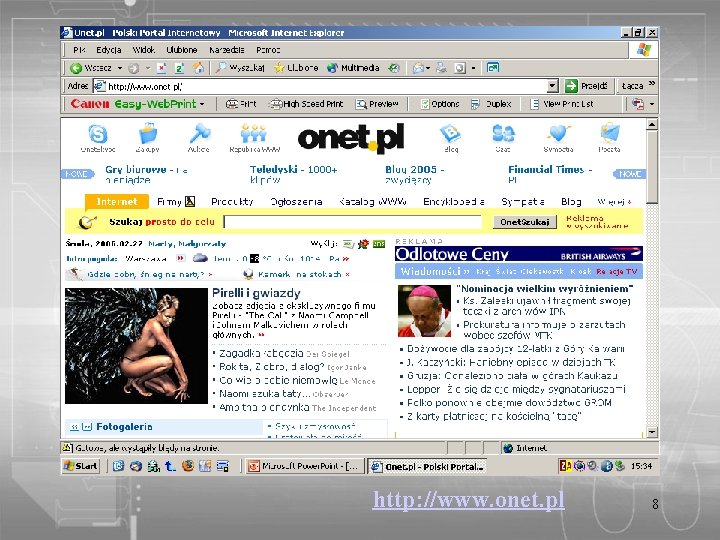The height and width of the screenshot is (540, 720).
Task: Open the Wyszukaj search toolbar button
Action: coord(241,68)
